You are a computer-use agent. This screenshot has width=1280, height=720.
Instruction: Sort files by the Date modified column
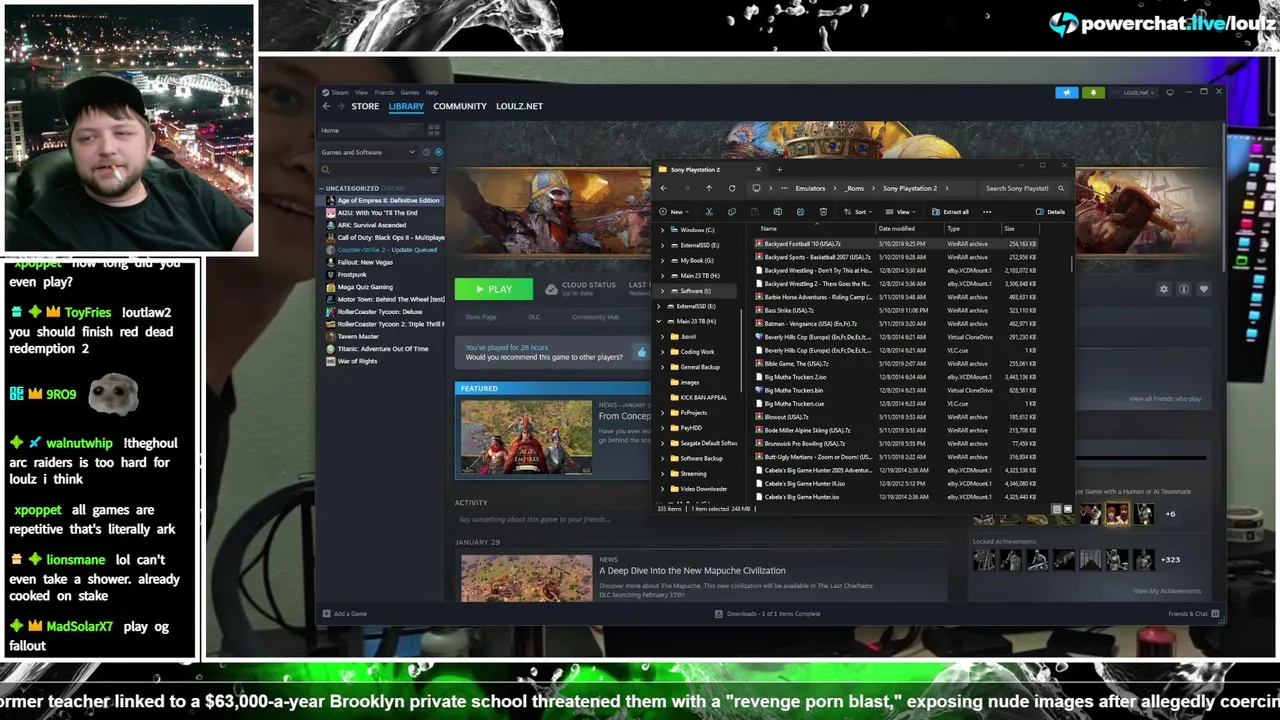pos(897,229)
